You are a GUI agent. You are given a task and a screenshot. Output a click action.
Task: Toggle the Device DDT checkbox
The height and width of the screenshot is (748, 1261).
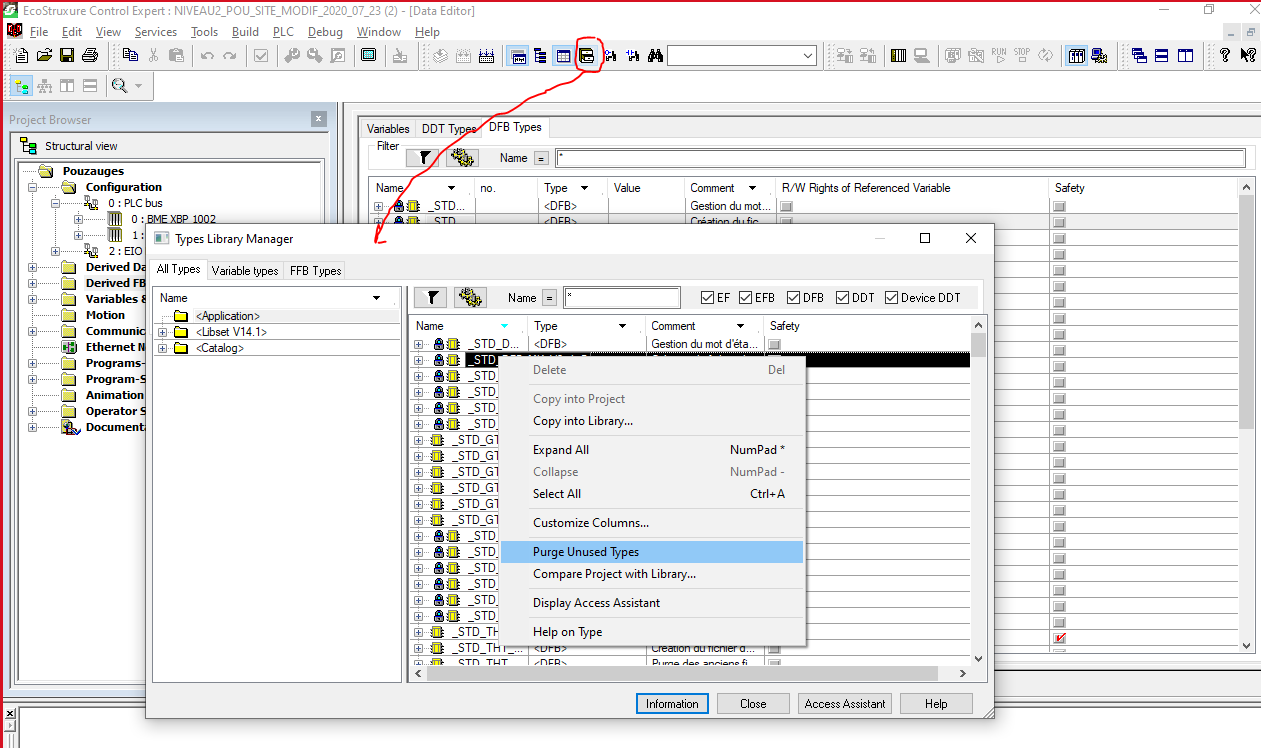[x=891, y=297]
